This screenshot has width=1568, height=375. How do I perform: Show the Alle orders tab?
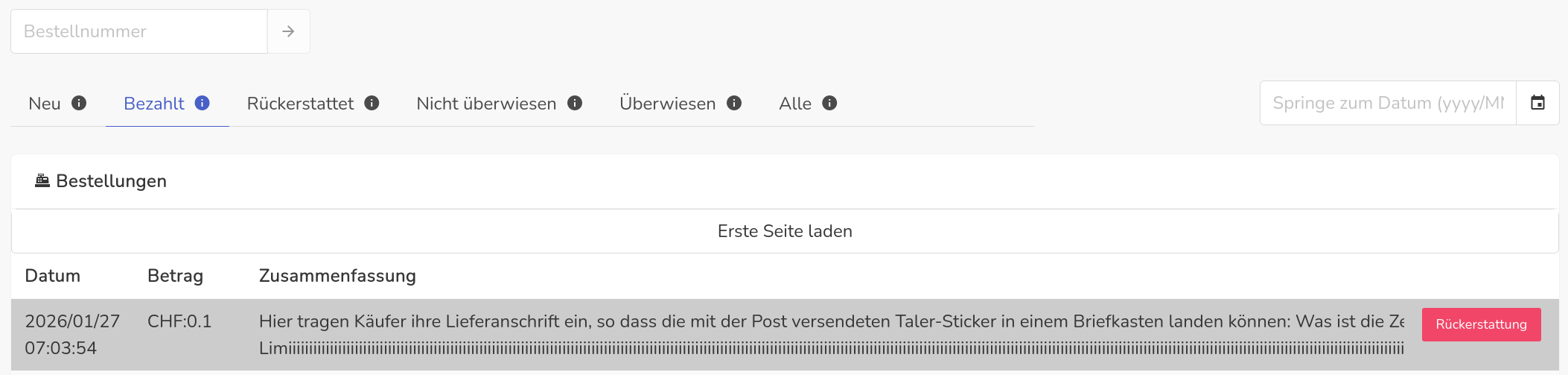point(794,104)
